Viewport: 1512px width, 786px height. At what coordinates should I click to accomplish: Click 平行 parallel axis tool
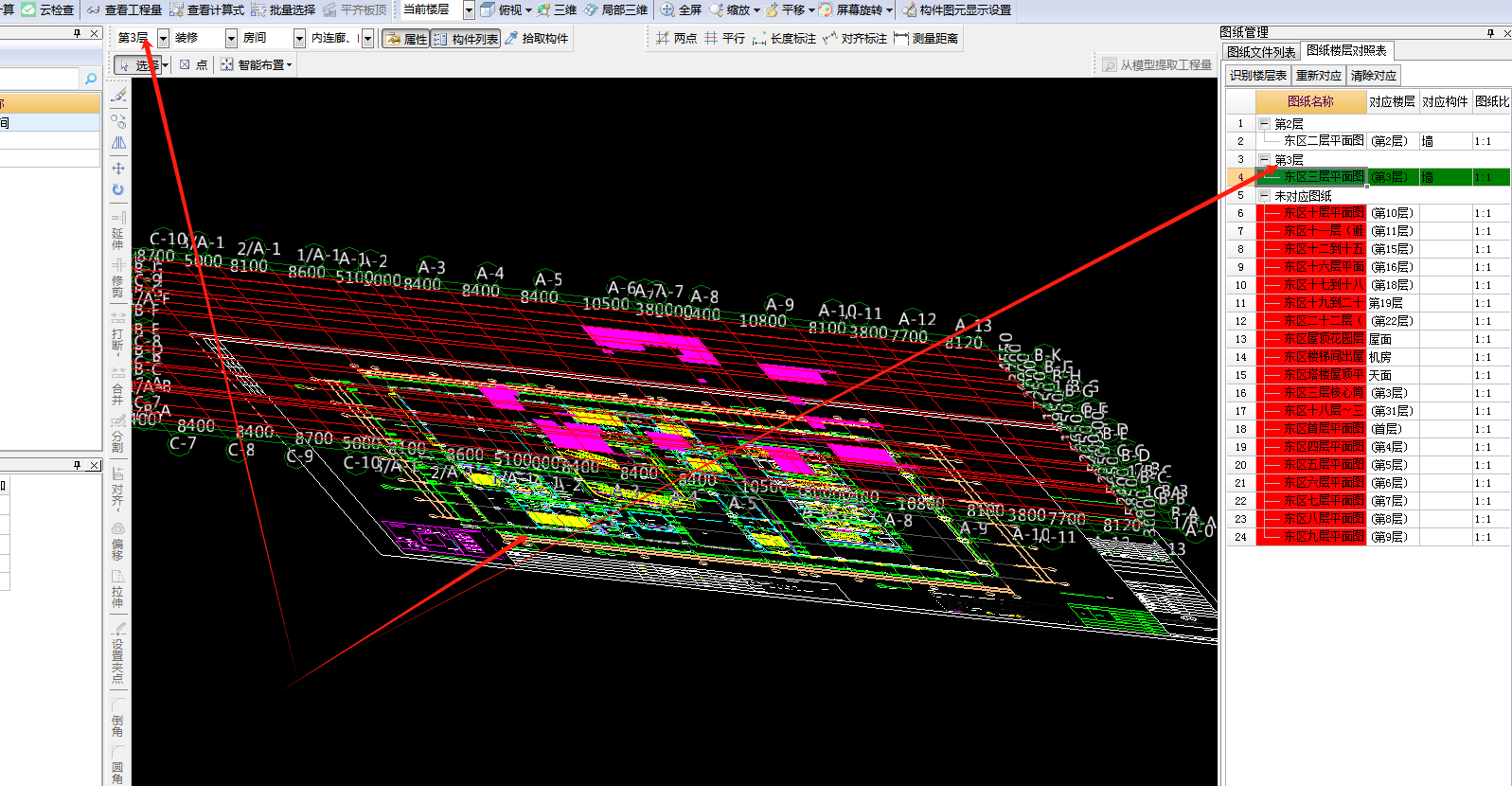tap(724, 39)
